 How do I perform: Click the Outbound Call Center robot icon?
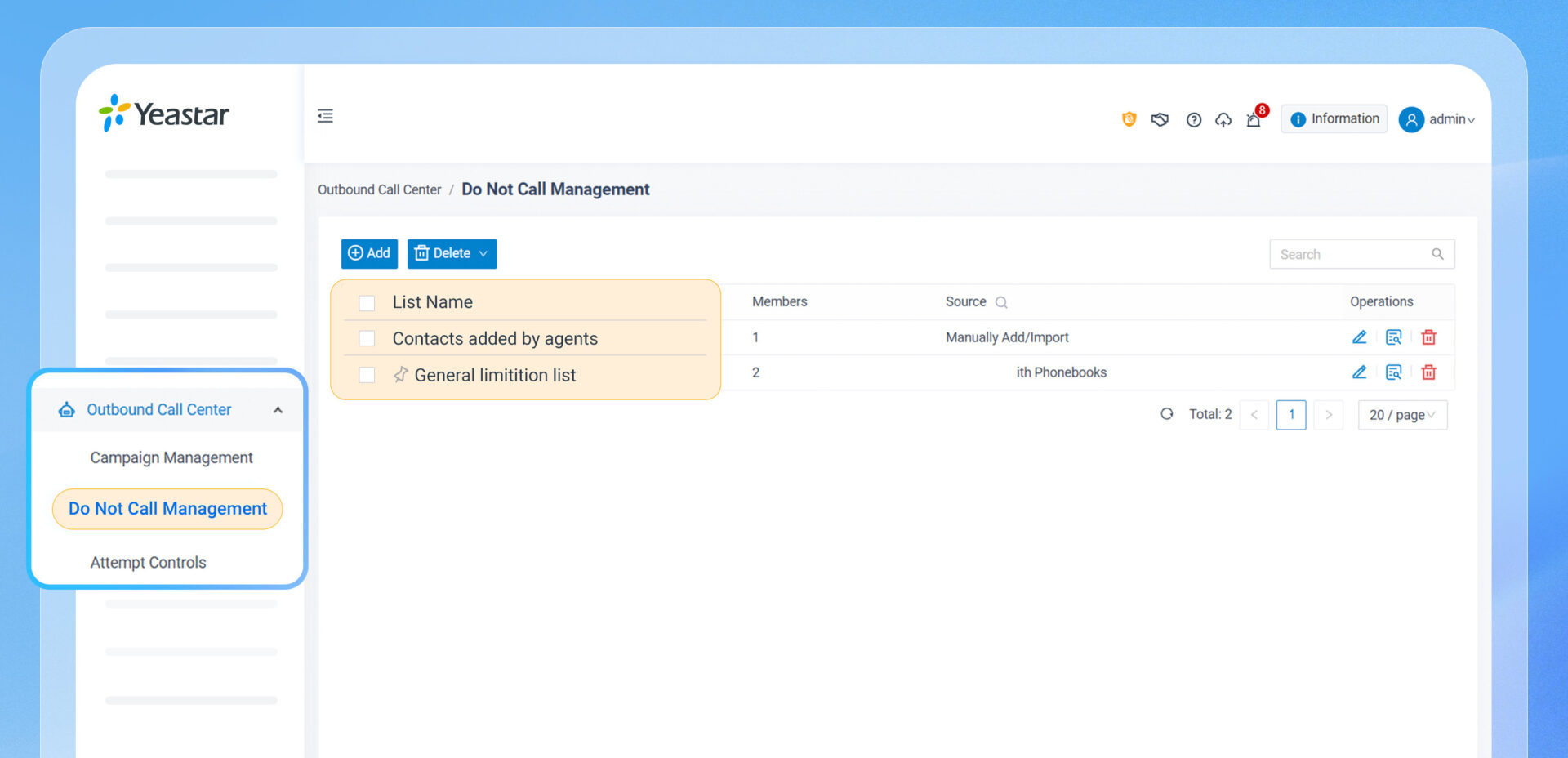pos(67,409)
